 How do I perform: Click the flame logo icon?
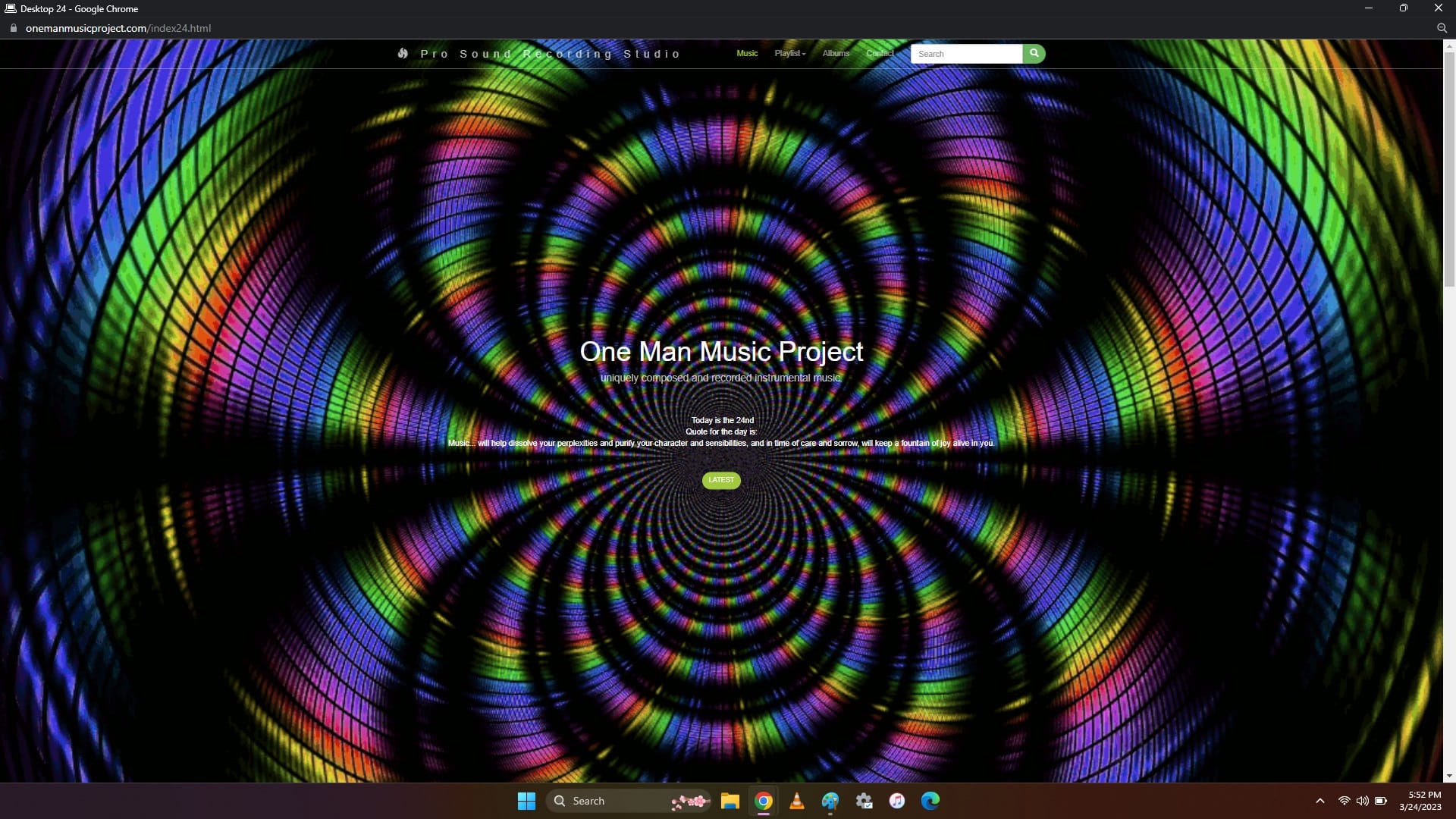pos(403,54)
